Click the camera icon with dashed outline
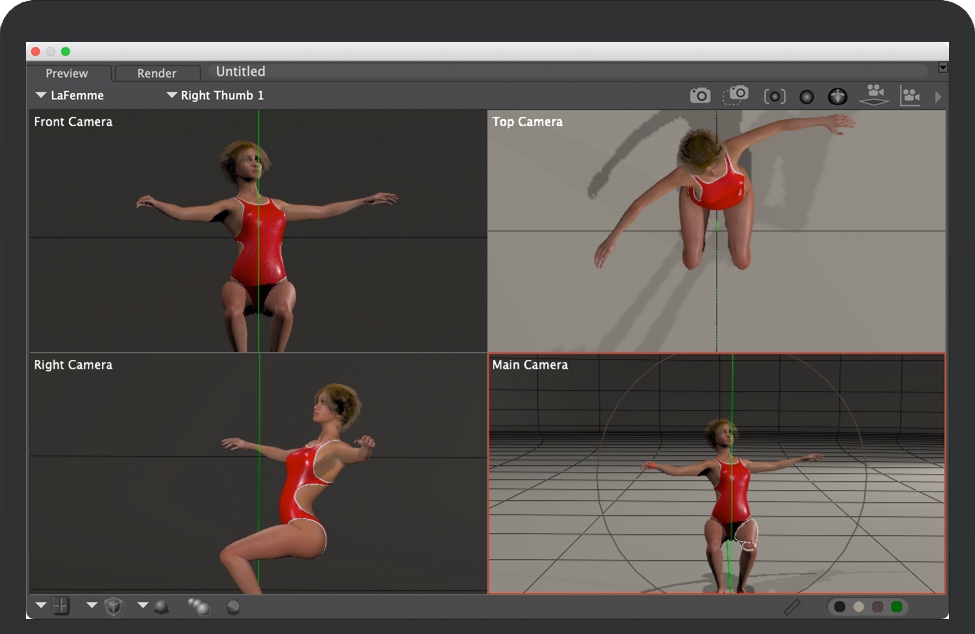The height and width of the screenshot is (634, 975). (x=737, y=95)
